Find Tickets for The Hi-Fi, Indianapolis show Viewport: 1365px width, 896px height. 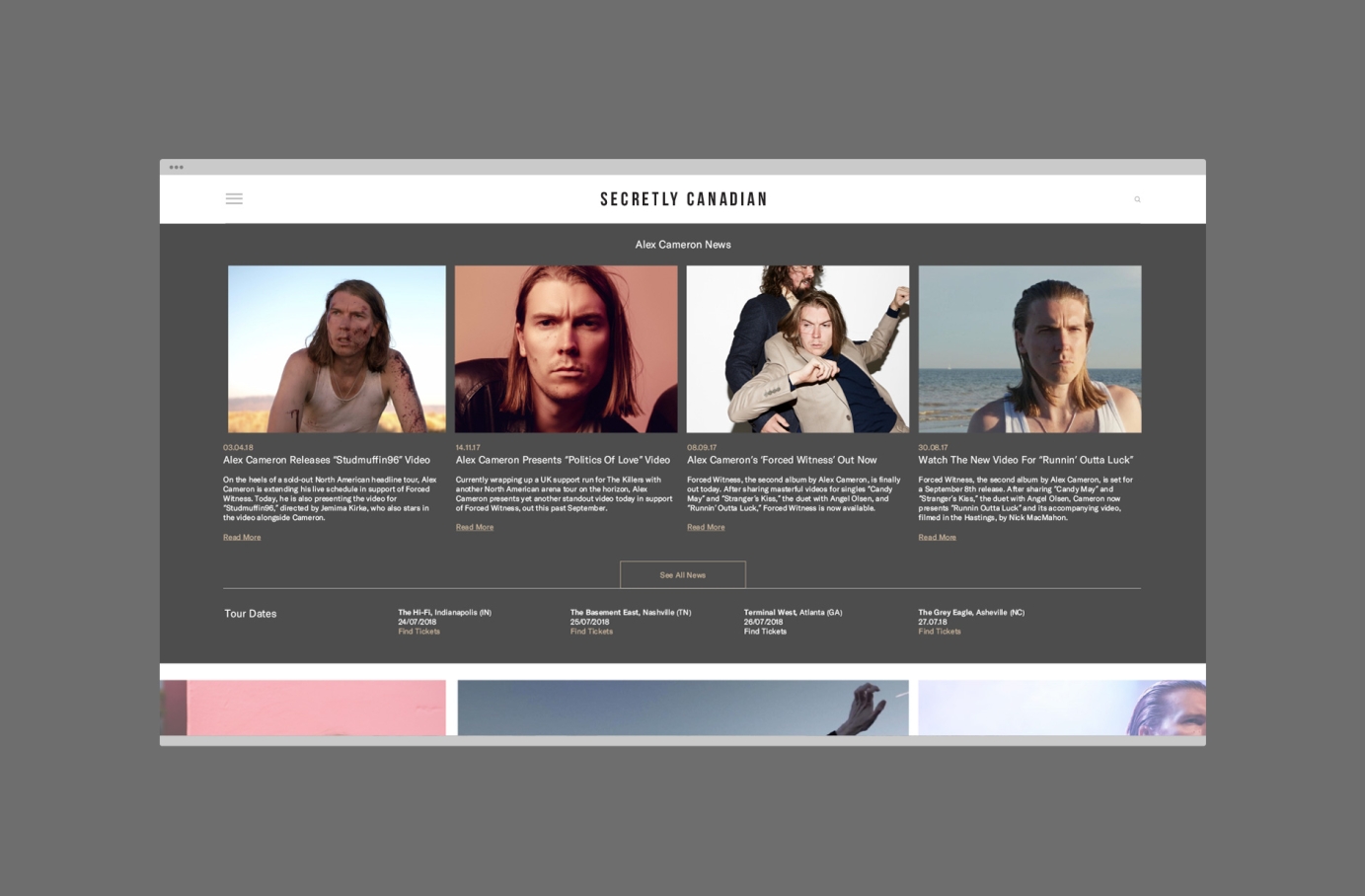click(x=418, y=632)
